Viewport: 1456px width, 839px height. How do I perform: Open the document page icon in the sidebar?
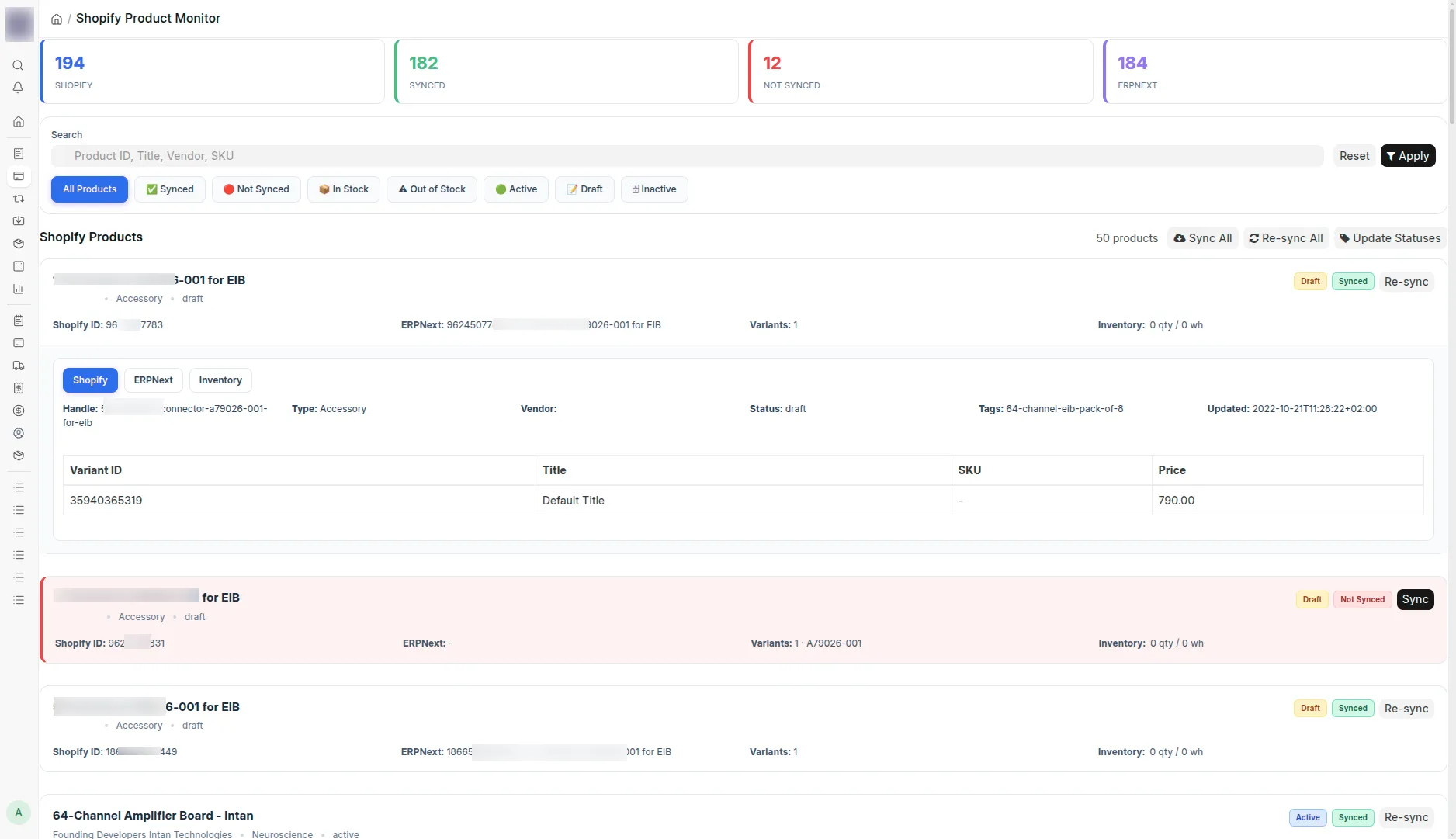pos(19,154)
